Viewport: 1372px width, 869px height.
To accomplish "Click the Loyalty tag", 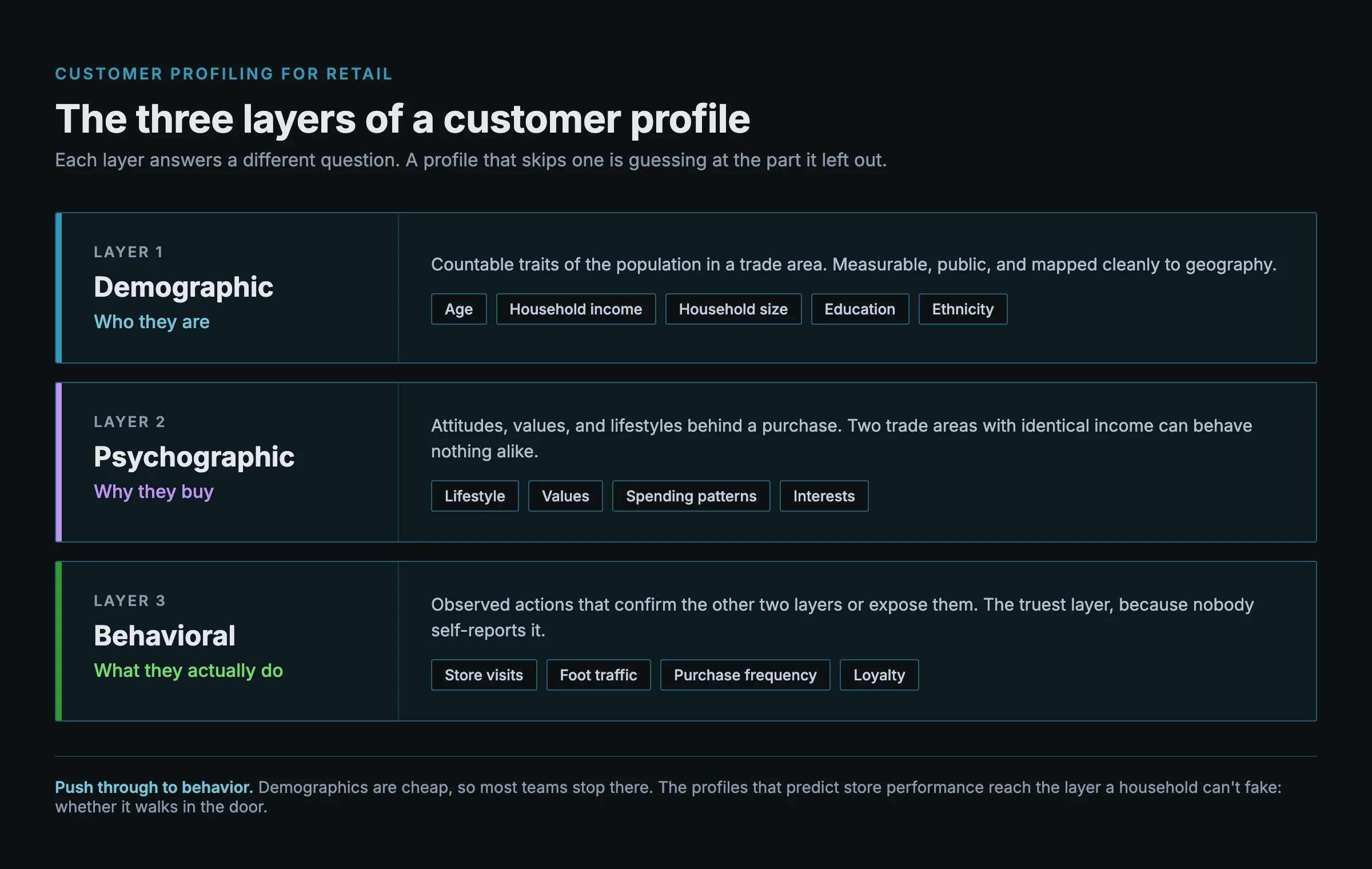I will point(879,675).
